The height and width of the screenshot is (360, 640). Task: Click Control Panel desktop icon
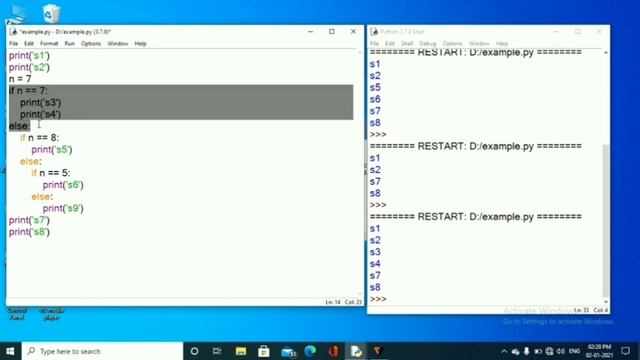17,314
